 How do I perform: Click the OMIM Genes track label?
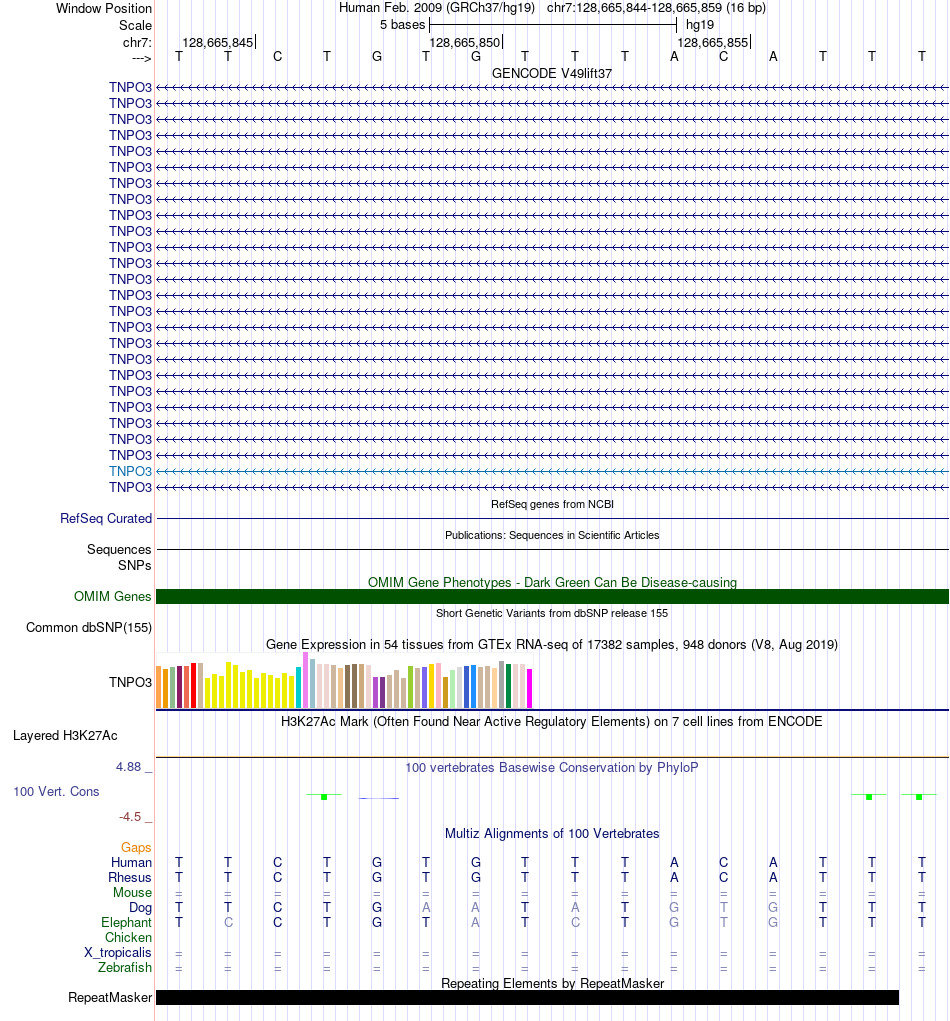[x=113, y=596]
